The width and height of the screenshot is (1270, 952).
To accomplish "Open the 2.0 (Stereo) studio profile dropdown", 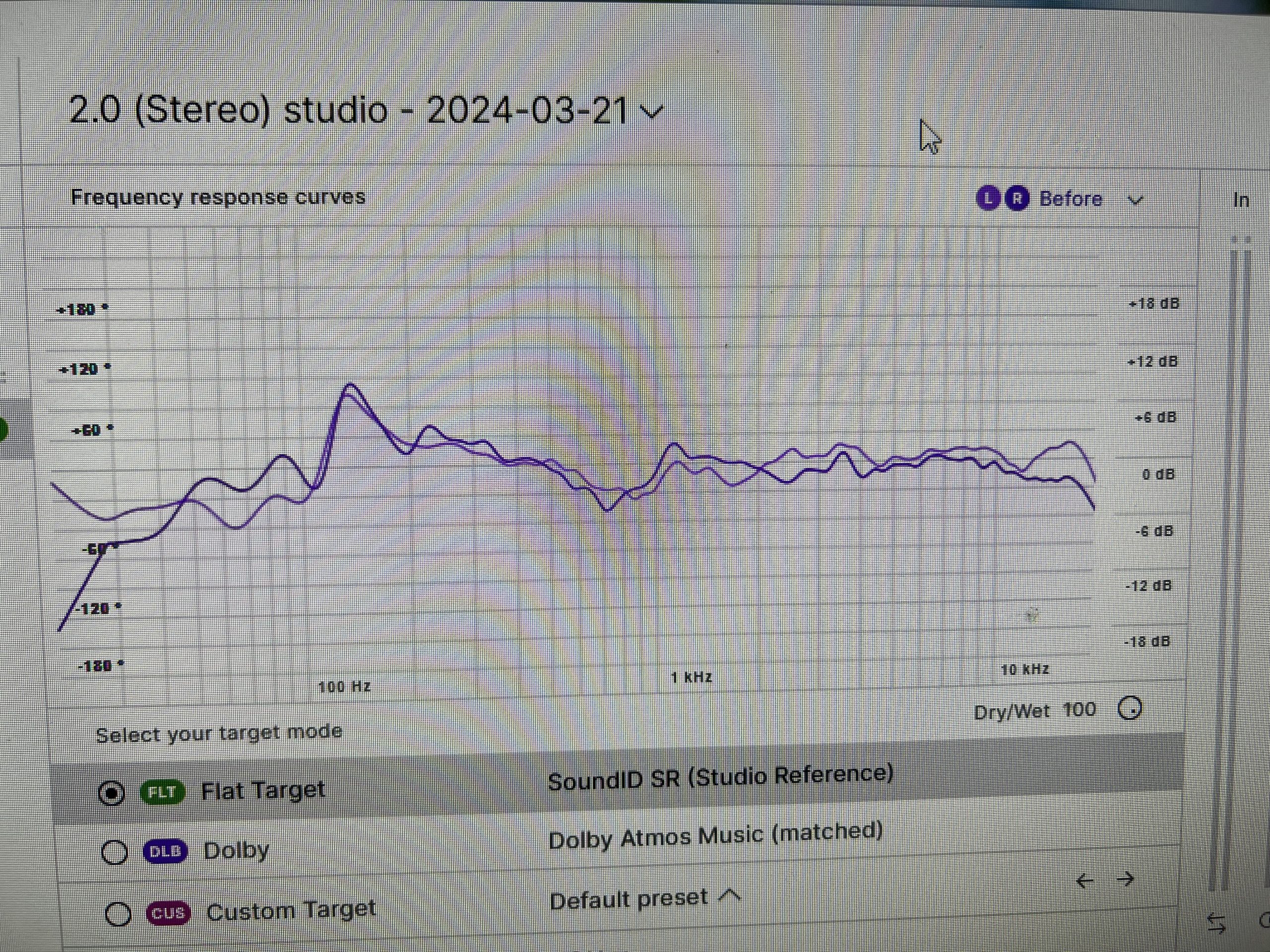I will (x=653, y=111).
